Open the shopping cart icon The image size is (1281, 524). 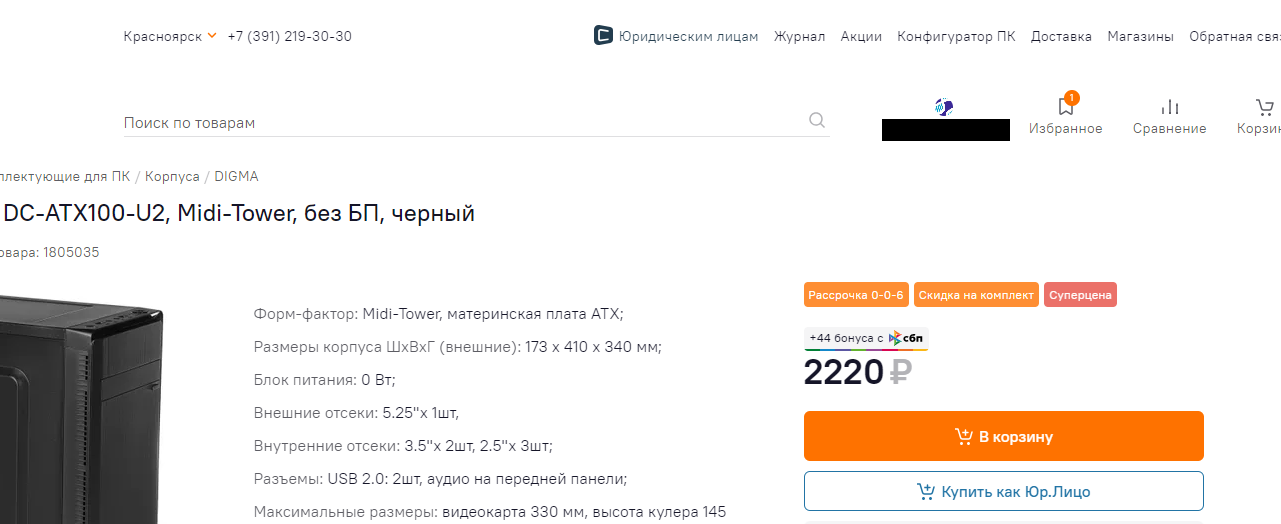[x=1265, y=107]
